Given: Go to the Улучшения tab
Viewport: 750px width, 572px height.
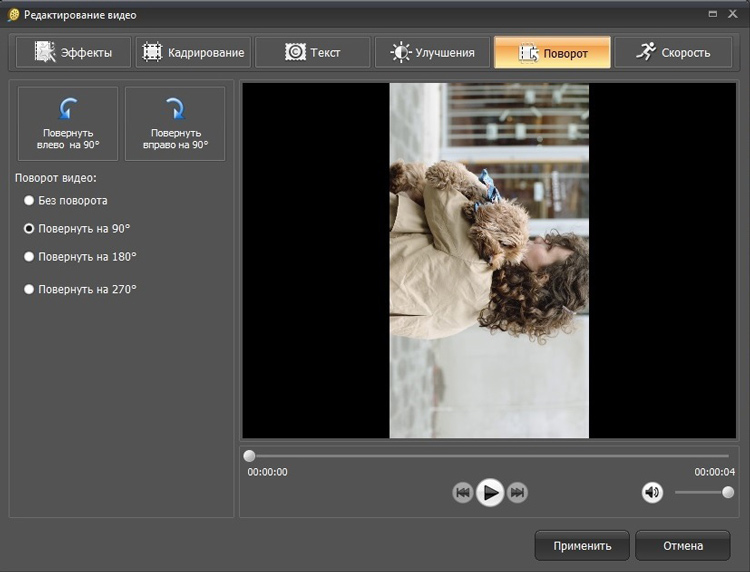Looking at the screenshot, I should click(x=432, y=53).
